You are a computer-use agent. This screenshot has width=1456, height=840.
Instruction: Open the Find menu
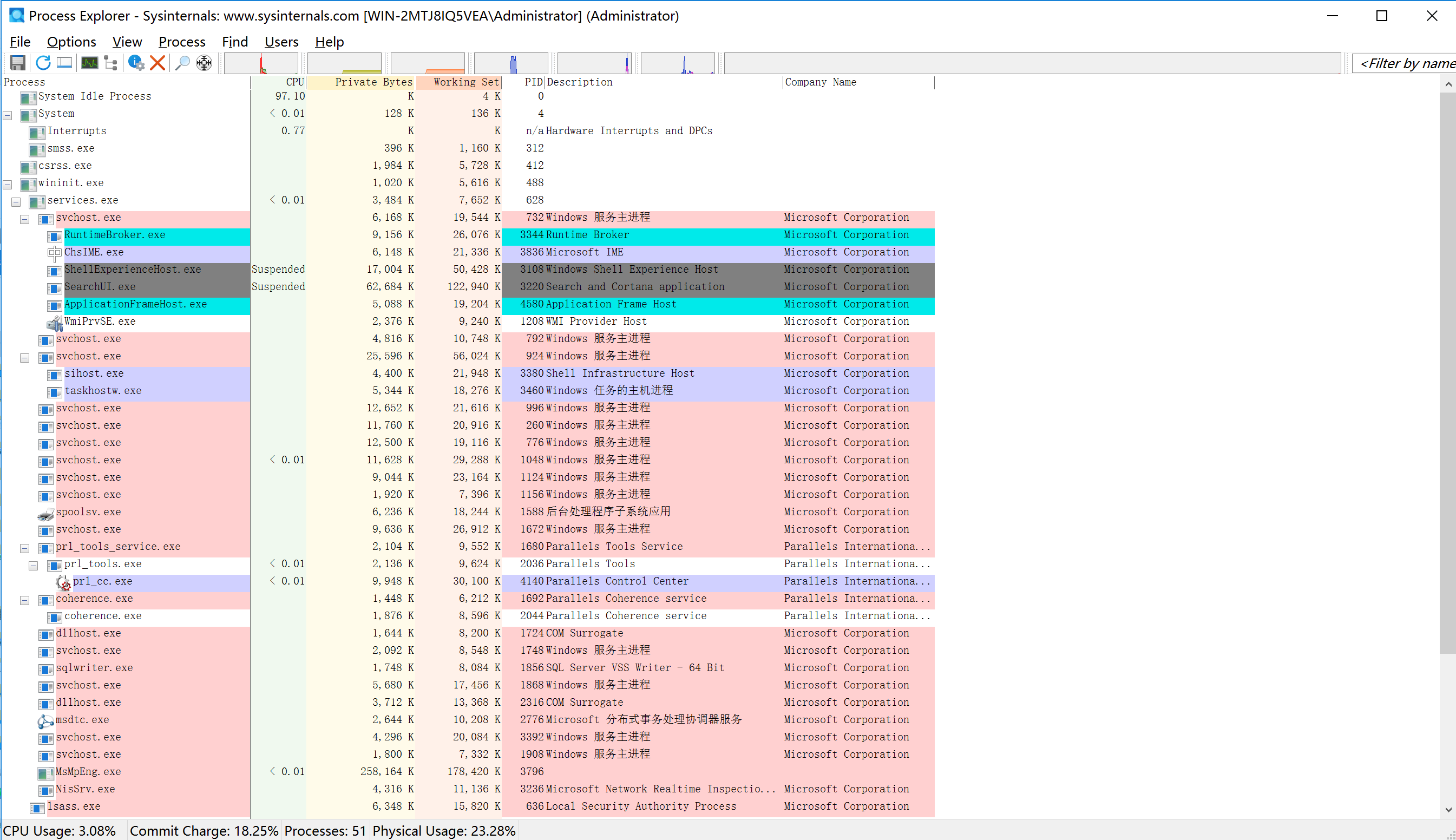235,42
